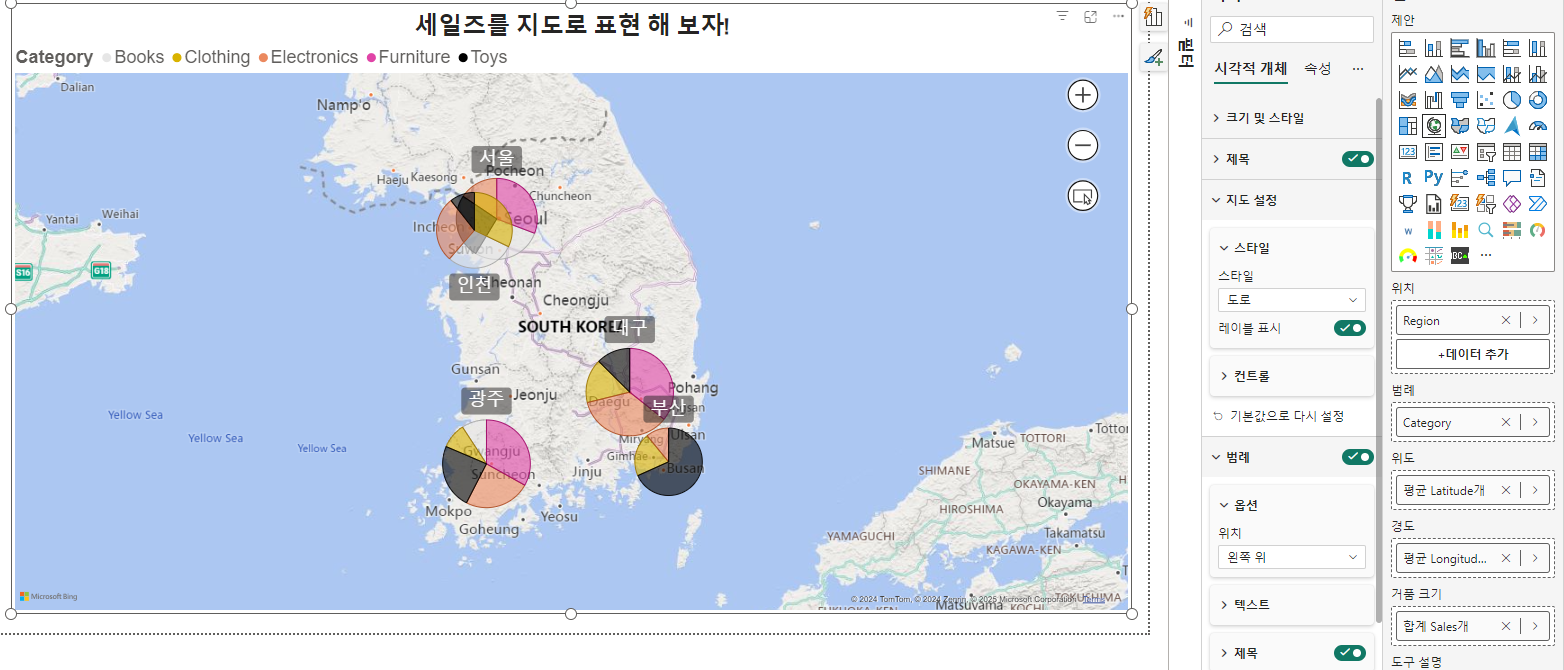Zoom in on the map
This screenshot has width=1564, height=670.
click(1083, 95)
